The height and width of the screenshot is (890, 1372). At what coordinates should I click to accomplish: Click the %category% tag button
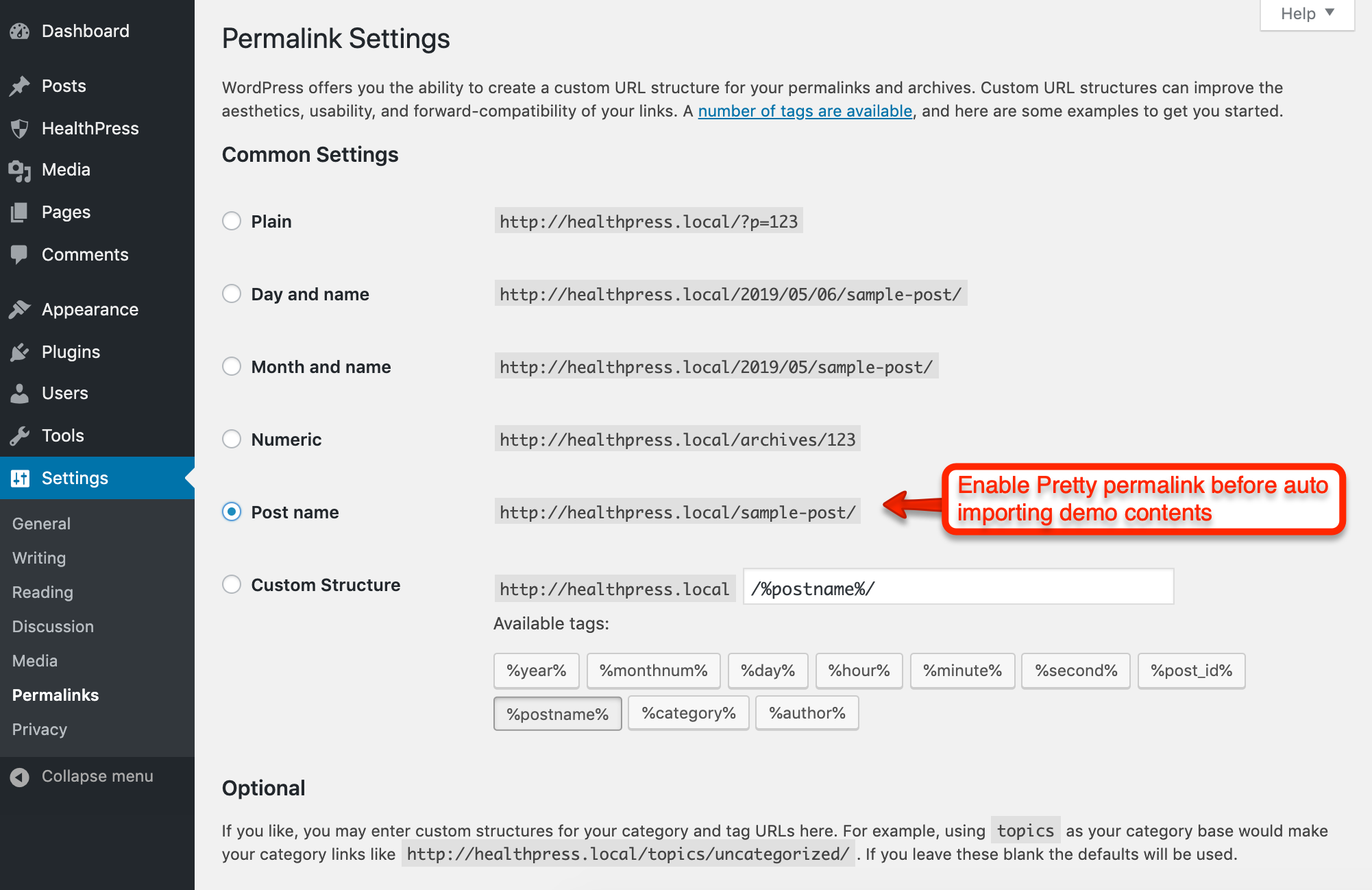click(x=688, y=714)
